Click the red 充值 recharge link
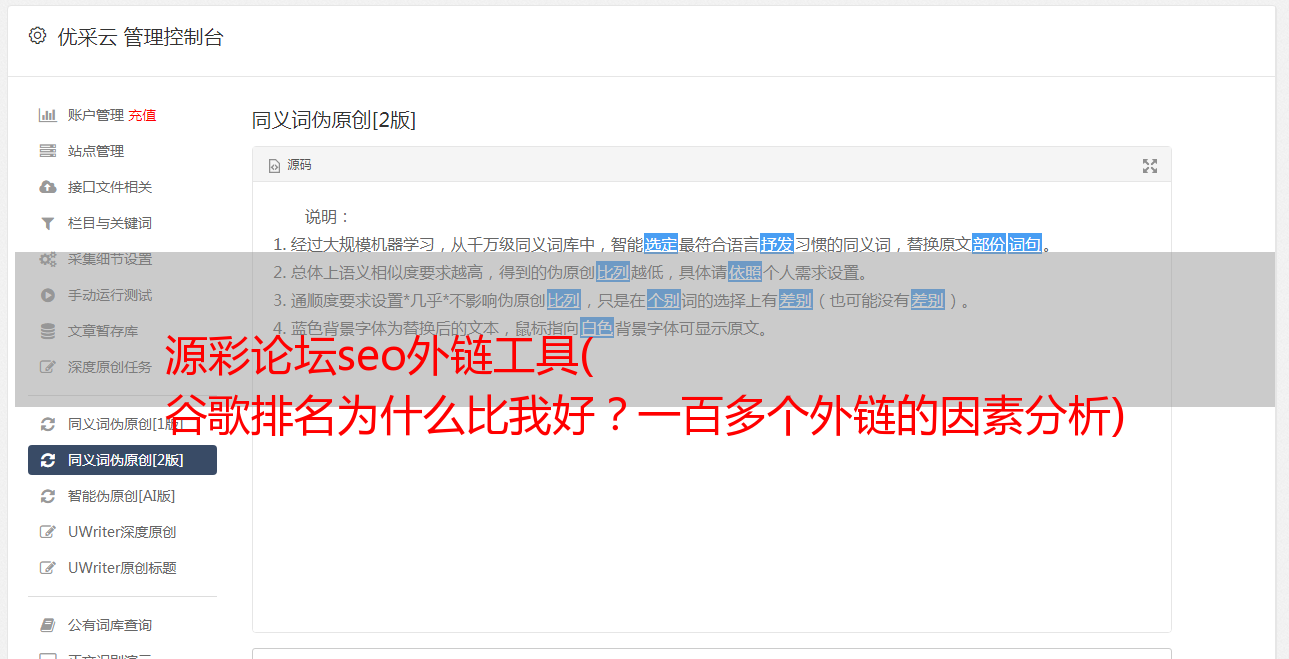 142,115
